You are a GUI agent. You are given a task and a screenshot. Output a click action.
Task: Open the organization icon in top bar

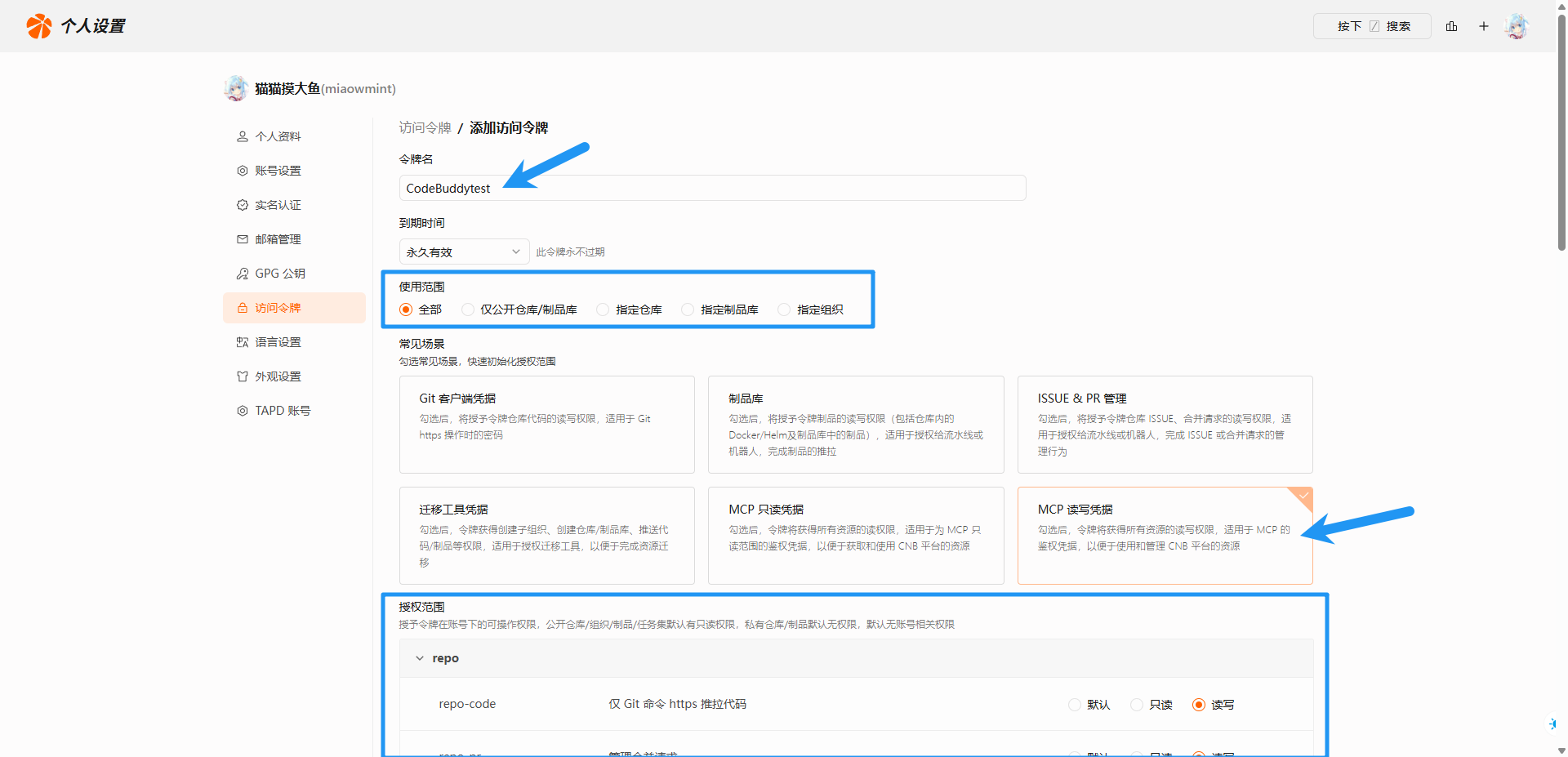pyautogui.click(x=1451, y=26)
